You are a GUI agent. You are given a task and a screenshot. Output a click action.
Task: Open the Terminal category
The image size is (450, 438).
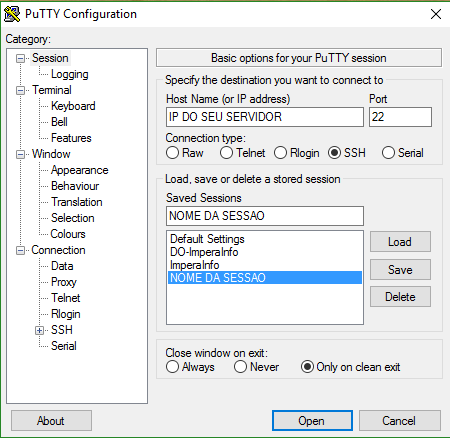click(52, 90)
